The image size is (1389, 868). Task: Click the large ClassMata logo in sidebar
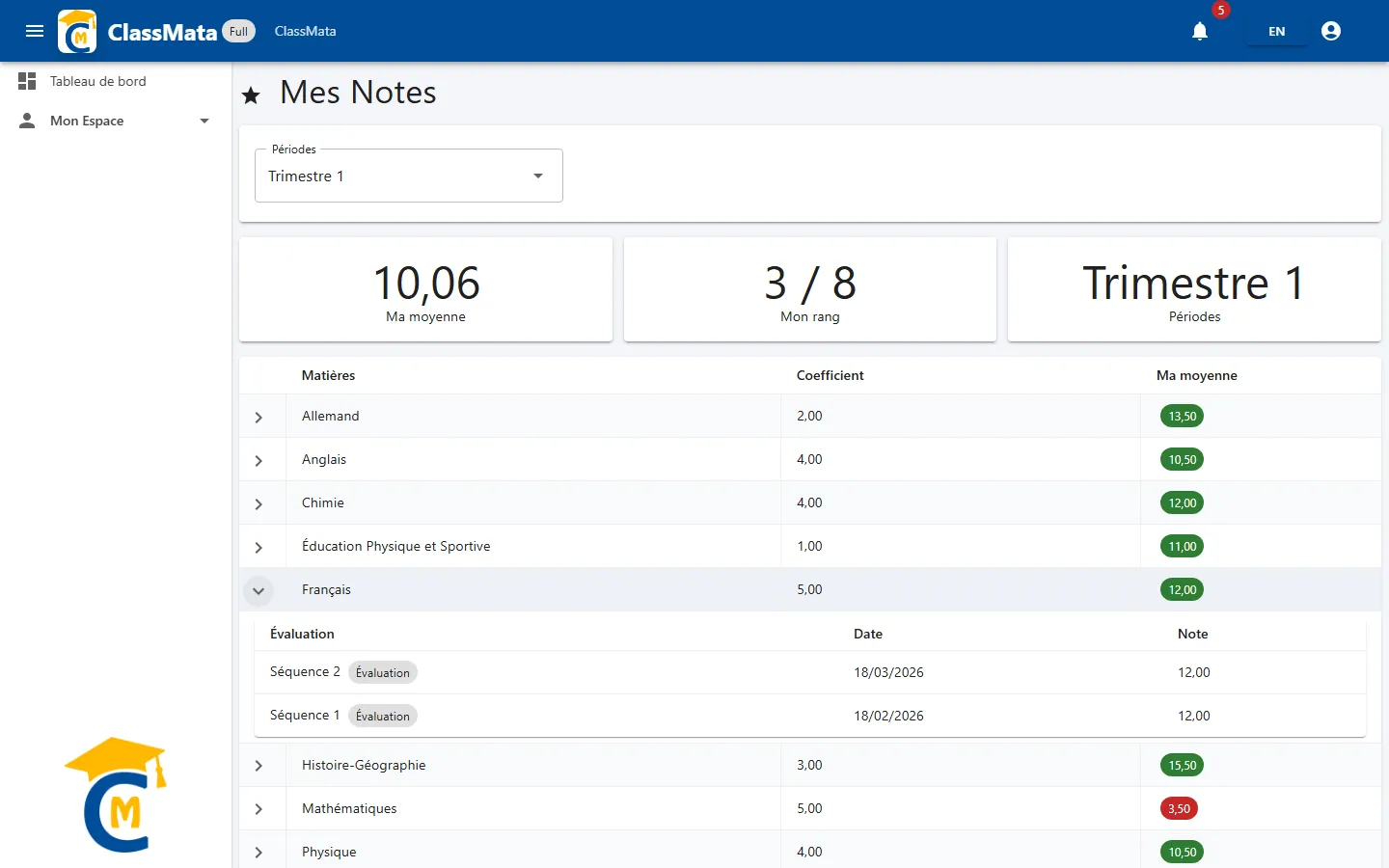pos(116,795)
